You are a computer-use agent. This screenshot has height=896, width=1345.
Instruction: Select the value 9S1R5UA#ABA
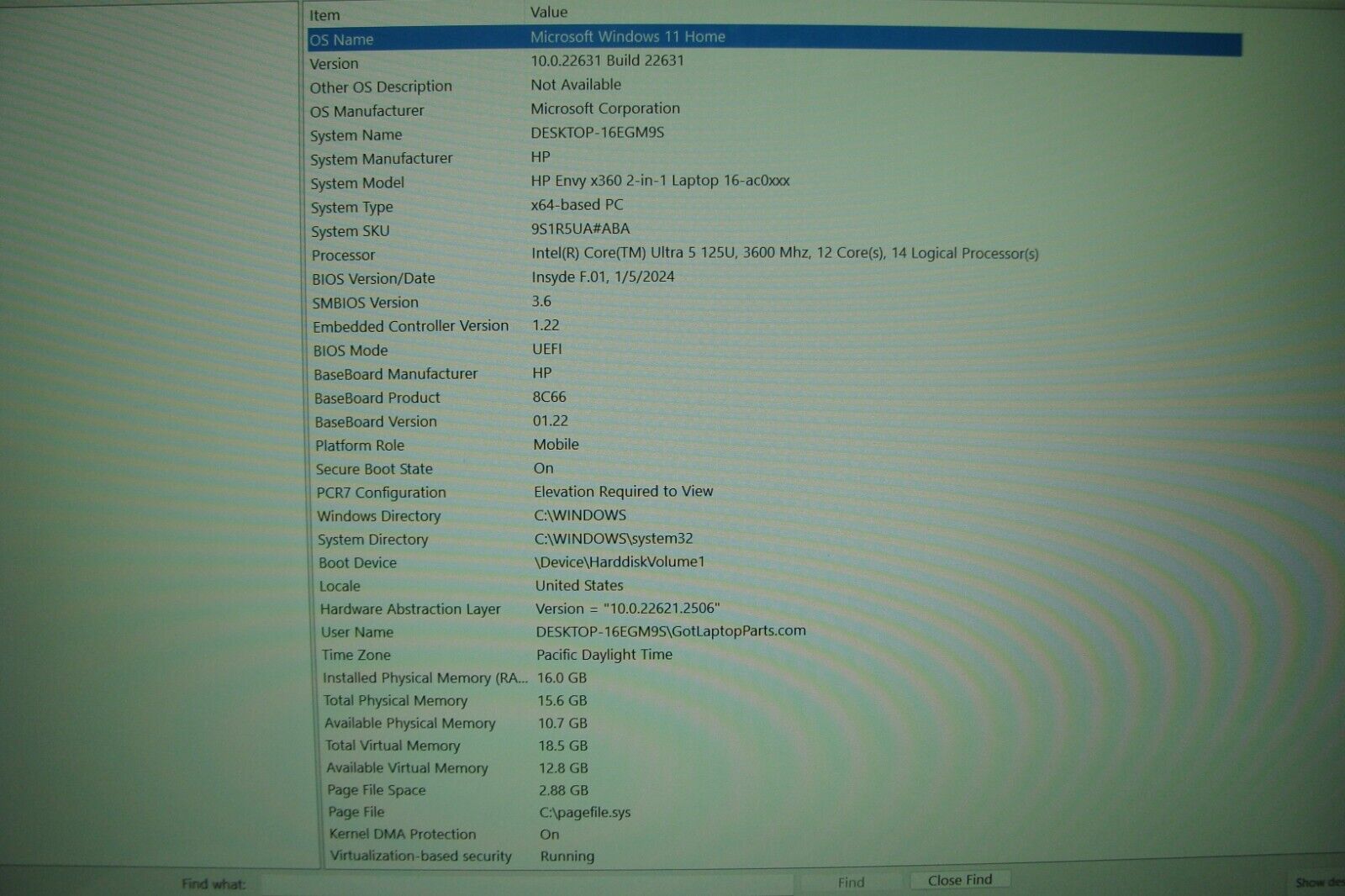[x=580, y=229]
